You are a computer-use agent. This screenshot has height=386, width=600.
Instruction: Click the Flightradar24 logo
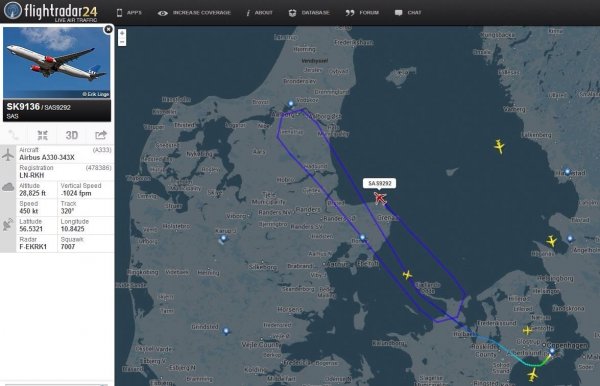[x=51, y=11]
